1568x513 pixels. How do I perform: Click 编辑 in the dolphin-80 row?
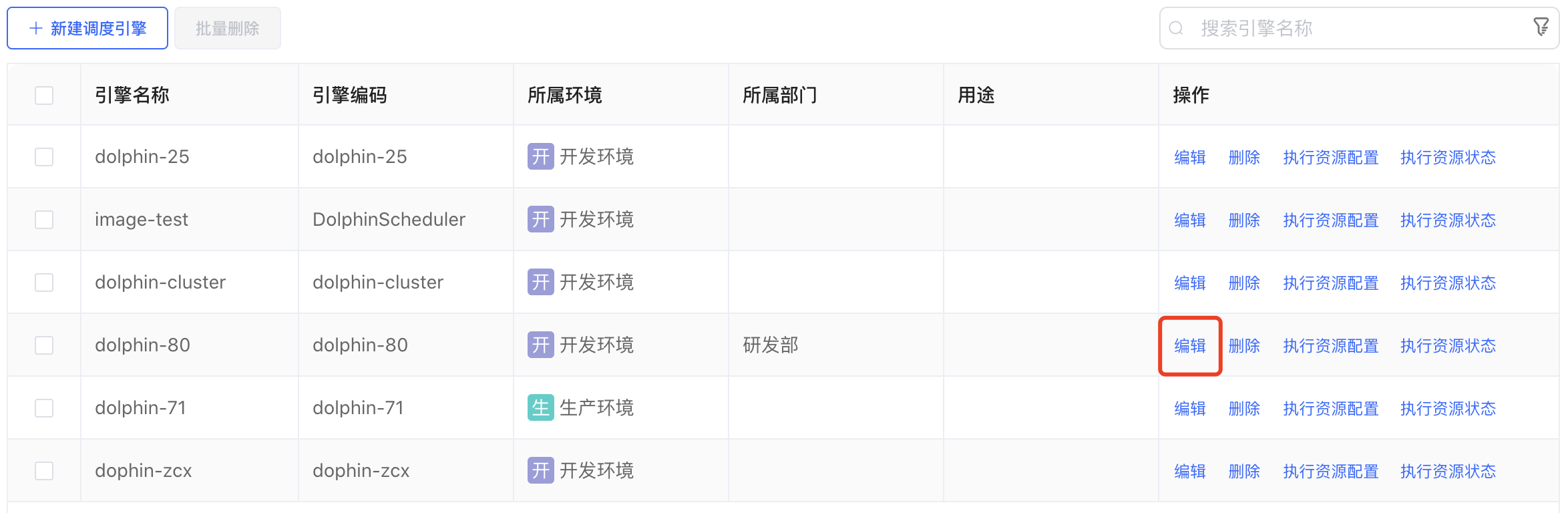click(x=1190, y=345)
